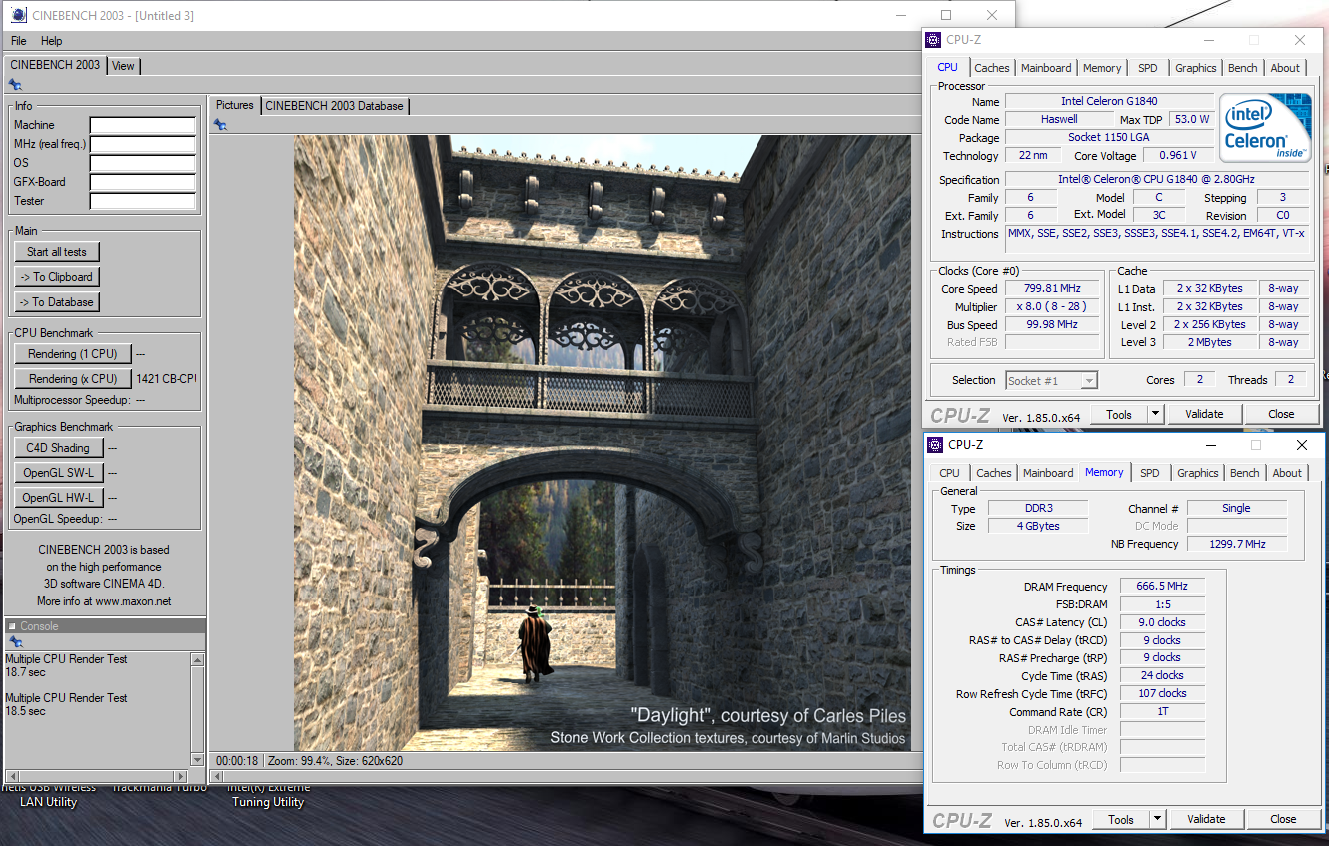Click the pin icon in Console panel
Screen dimensions: 1329x846
[x=15, y=642]
